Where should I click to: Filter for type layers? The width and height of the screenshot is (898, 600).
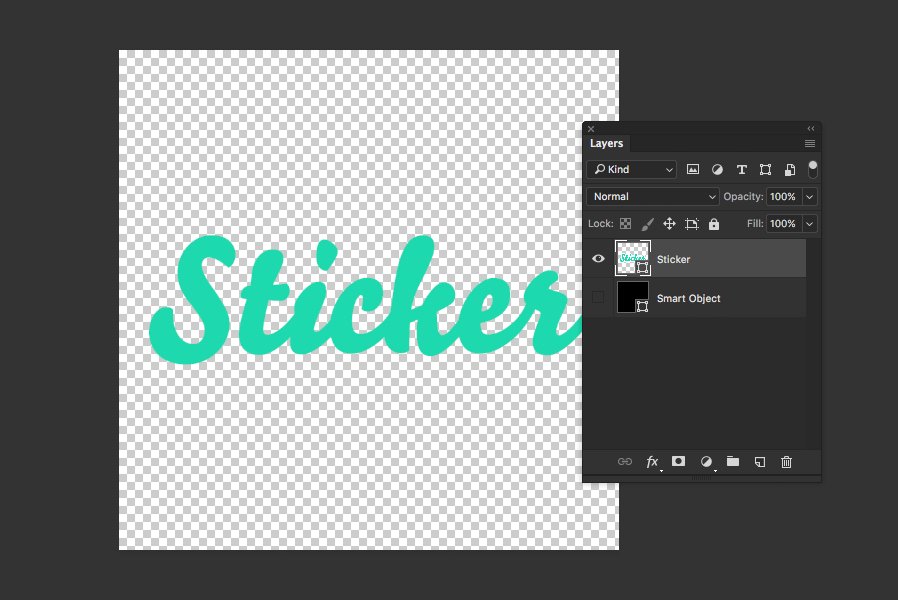(742, 169)
